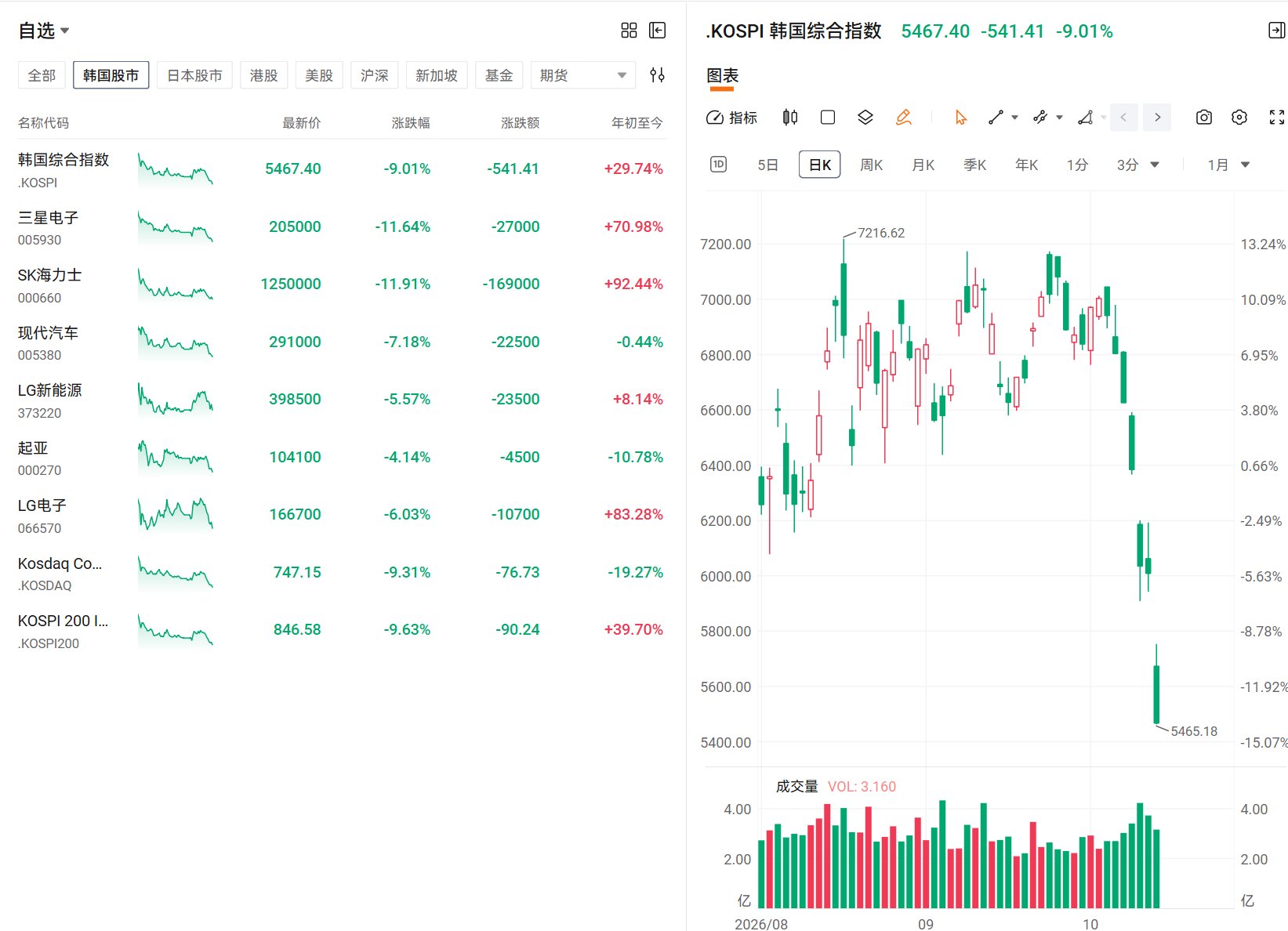Open the LG电子 066570 row
1288x931 pixels.
pos(342,515)
